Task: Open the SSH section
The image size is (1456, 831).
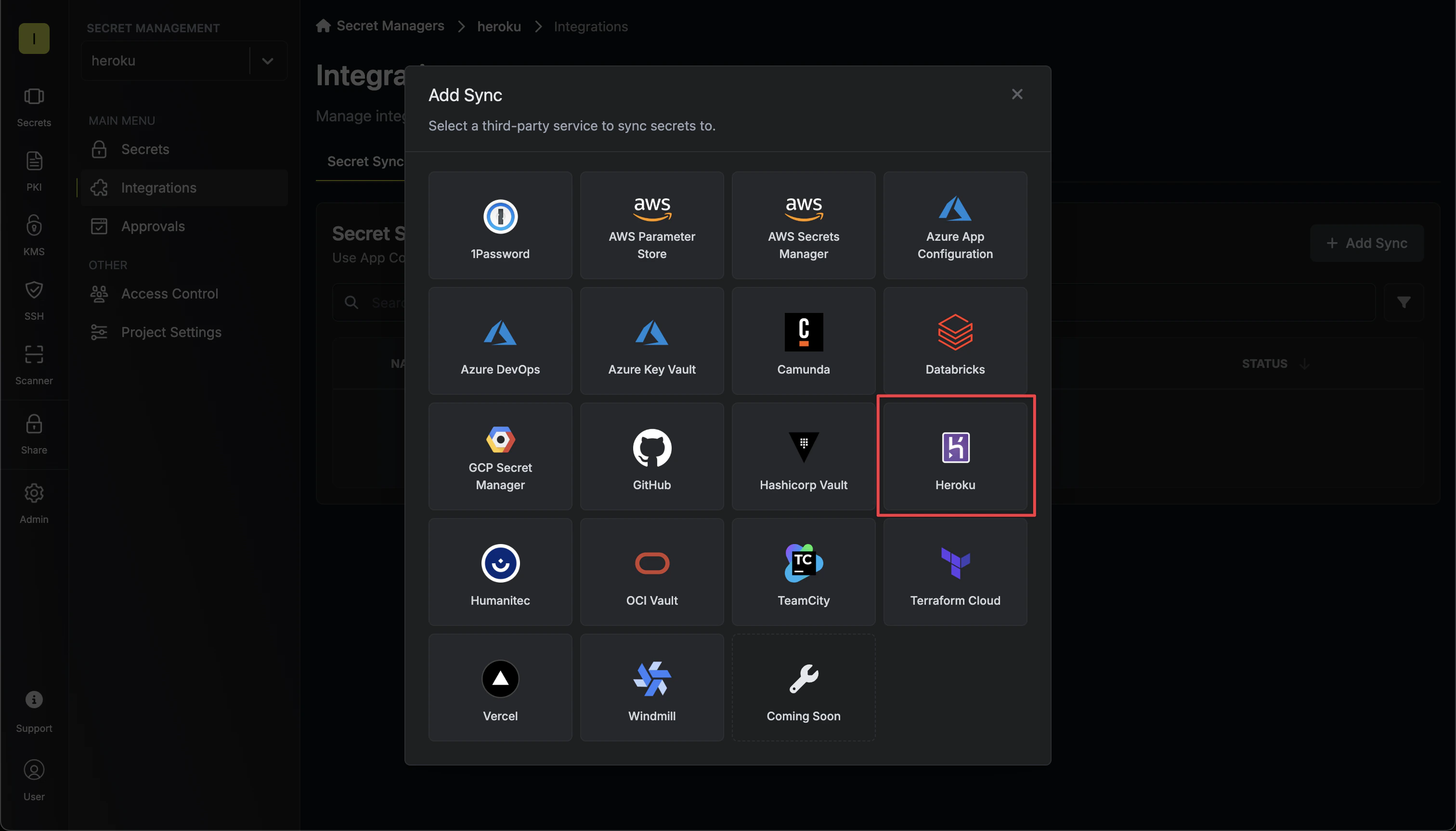Action: [34, 300]
